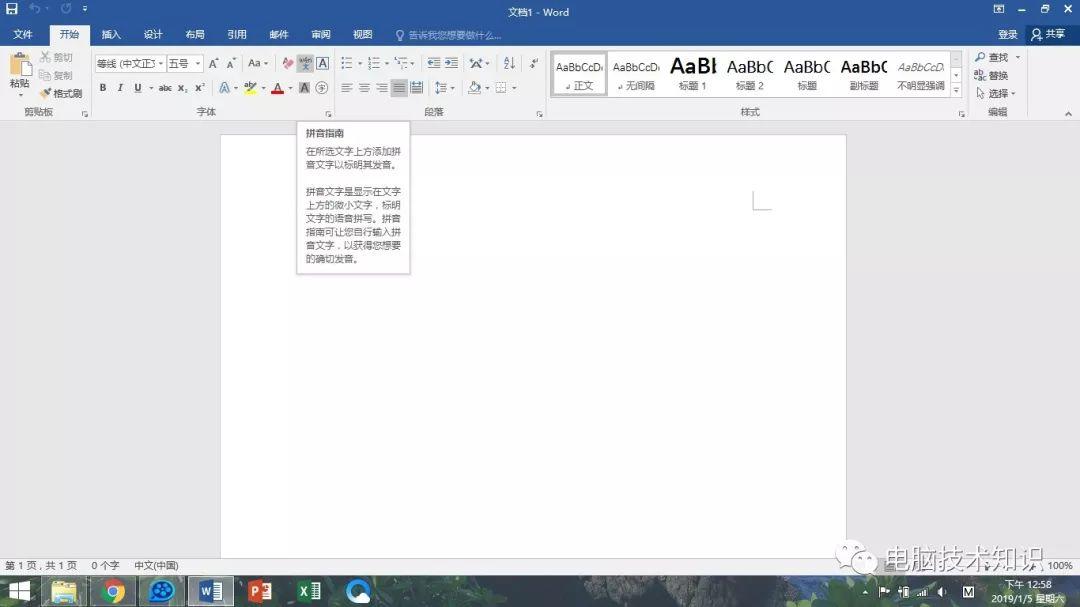
Task: Increase paragraph indent
Action: [451, 63]
